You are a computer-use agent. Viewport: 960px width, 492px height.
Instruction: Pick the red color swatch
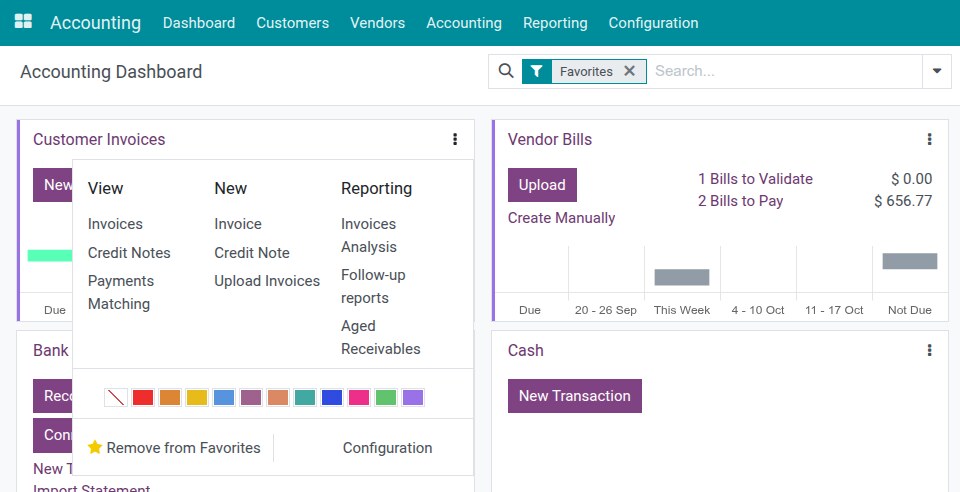(x=143, y=398)
